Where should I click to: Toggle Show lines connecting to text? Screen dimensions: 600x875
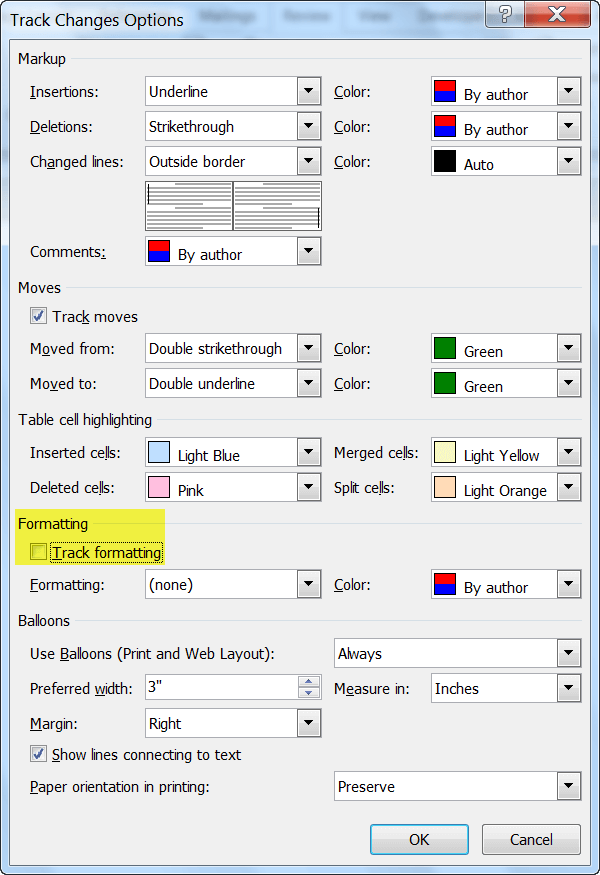(38, 754)
